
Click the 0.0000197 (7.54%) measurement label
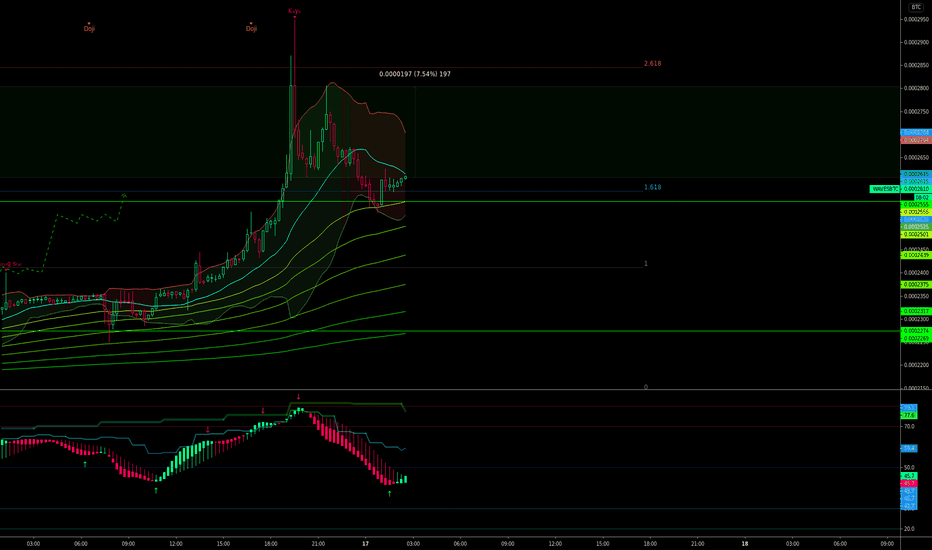[415, 74]
